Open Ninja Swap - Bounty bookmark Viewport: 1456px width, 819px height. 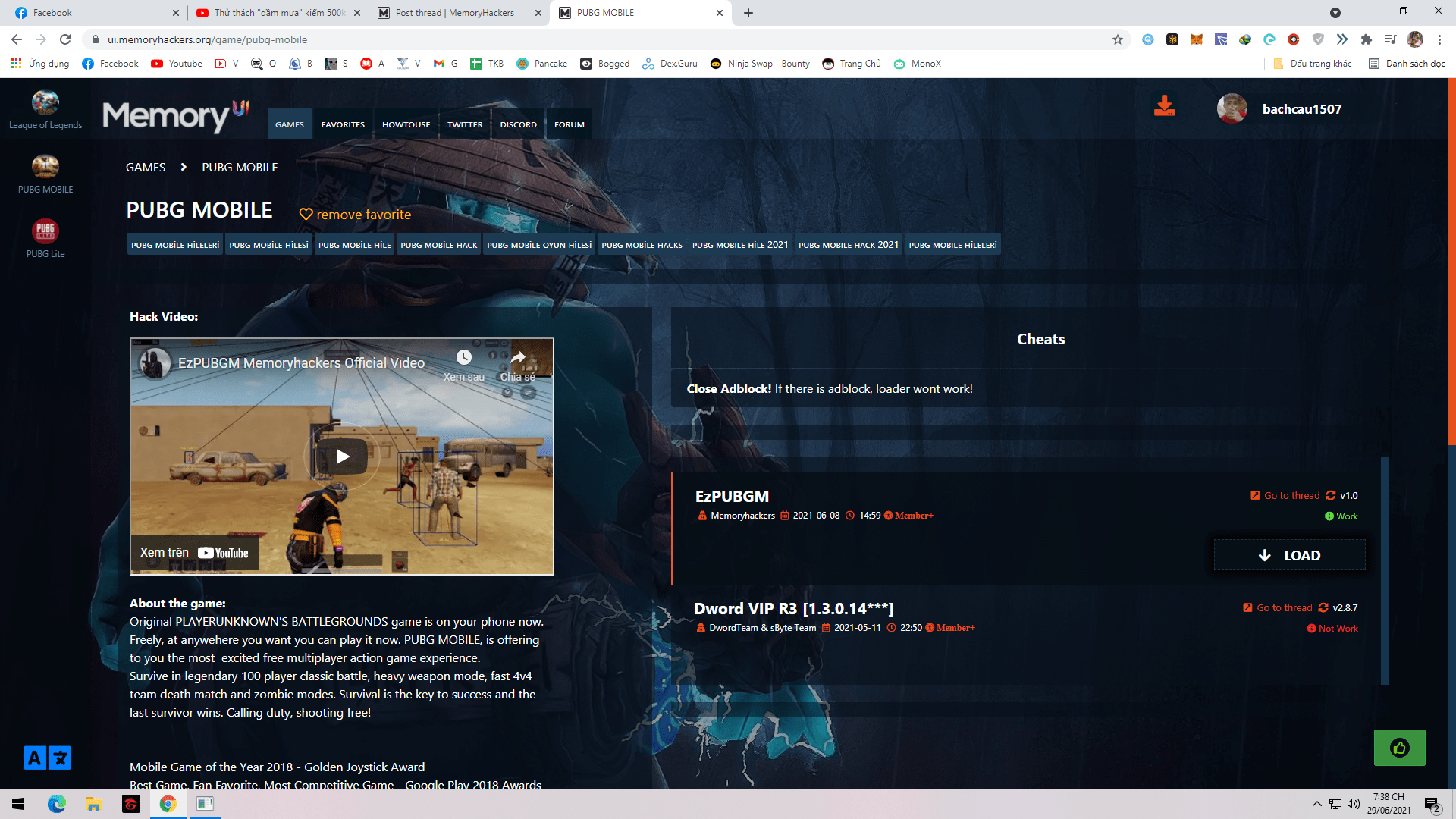click(x=760, y=64)
